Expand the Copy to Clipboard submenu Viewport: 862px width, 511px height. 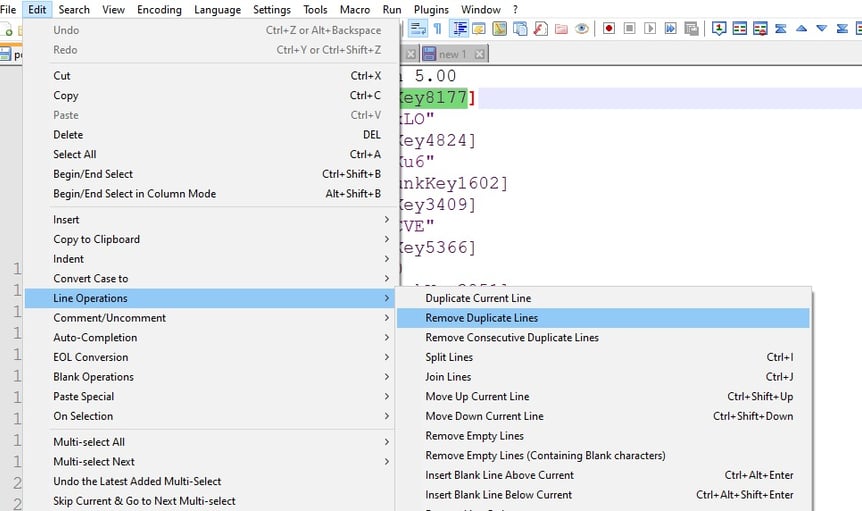tap(210, 240)
